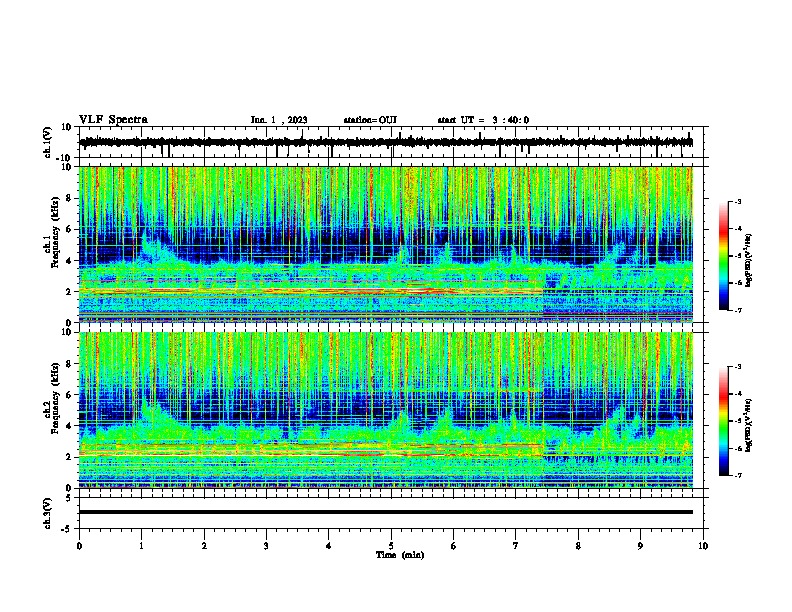Image resolution: width=792 pixels, height=612 pixels.
Task: Click the '4' kHz tick on ch.1 spectrogram
Action: click(69, 261)
